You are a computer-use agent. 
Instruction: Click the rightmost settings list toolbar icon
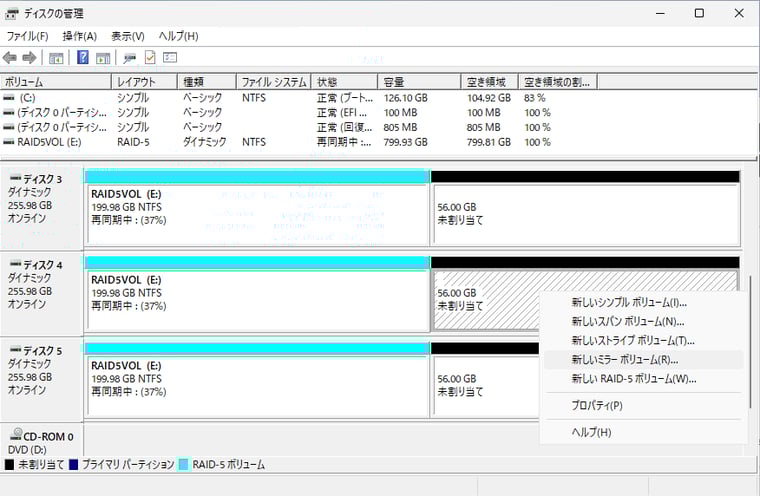[170, 58]
